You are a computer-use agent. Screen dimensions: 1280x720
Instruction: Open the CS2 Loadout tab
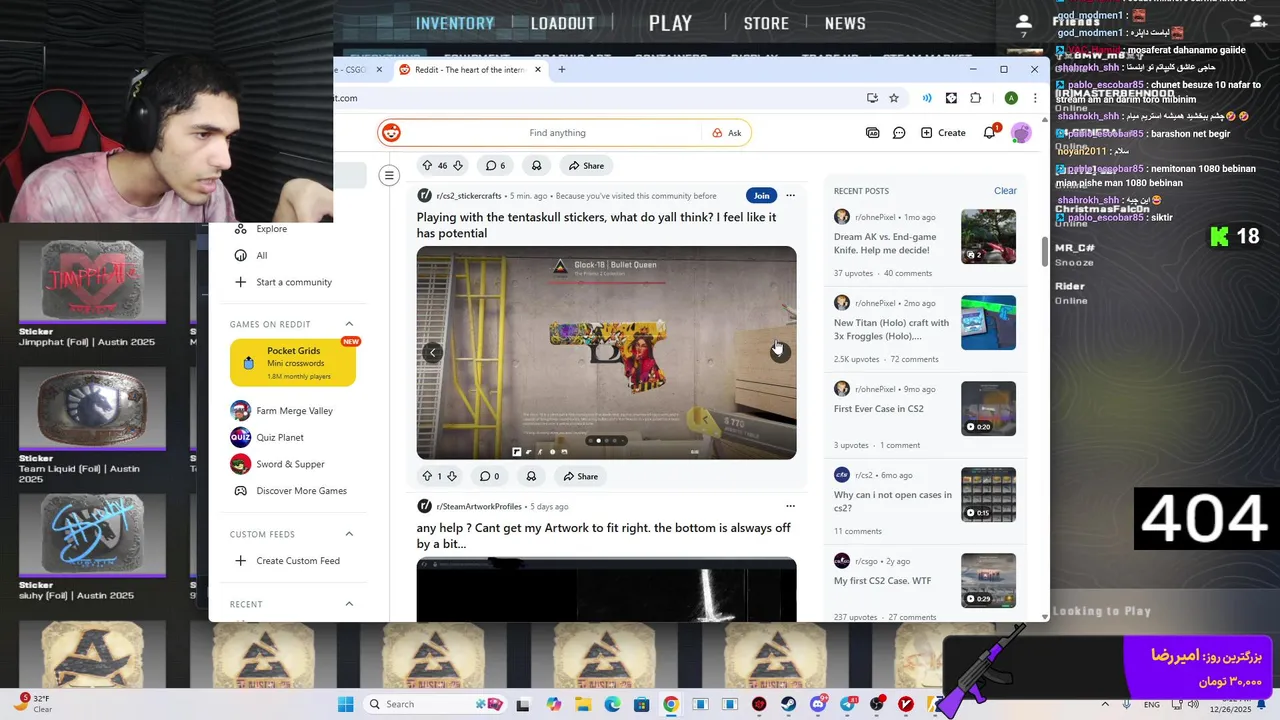click(563, 23)
